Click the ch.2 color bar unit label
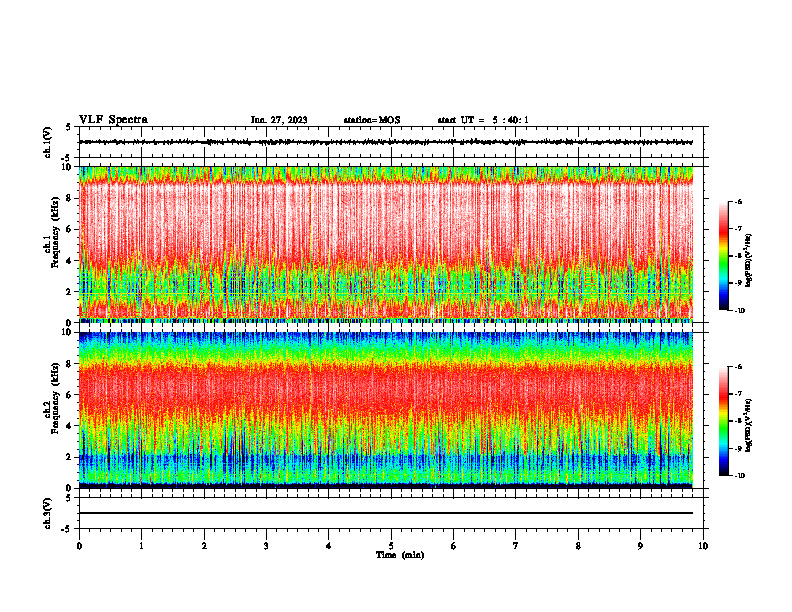Viewport: 792px width, 612px height. 750,425
